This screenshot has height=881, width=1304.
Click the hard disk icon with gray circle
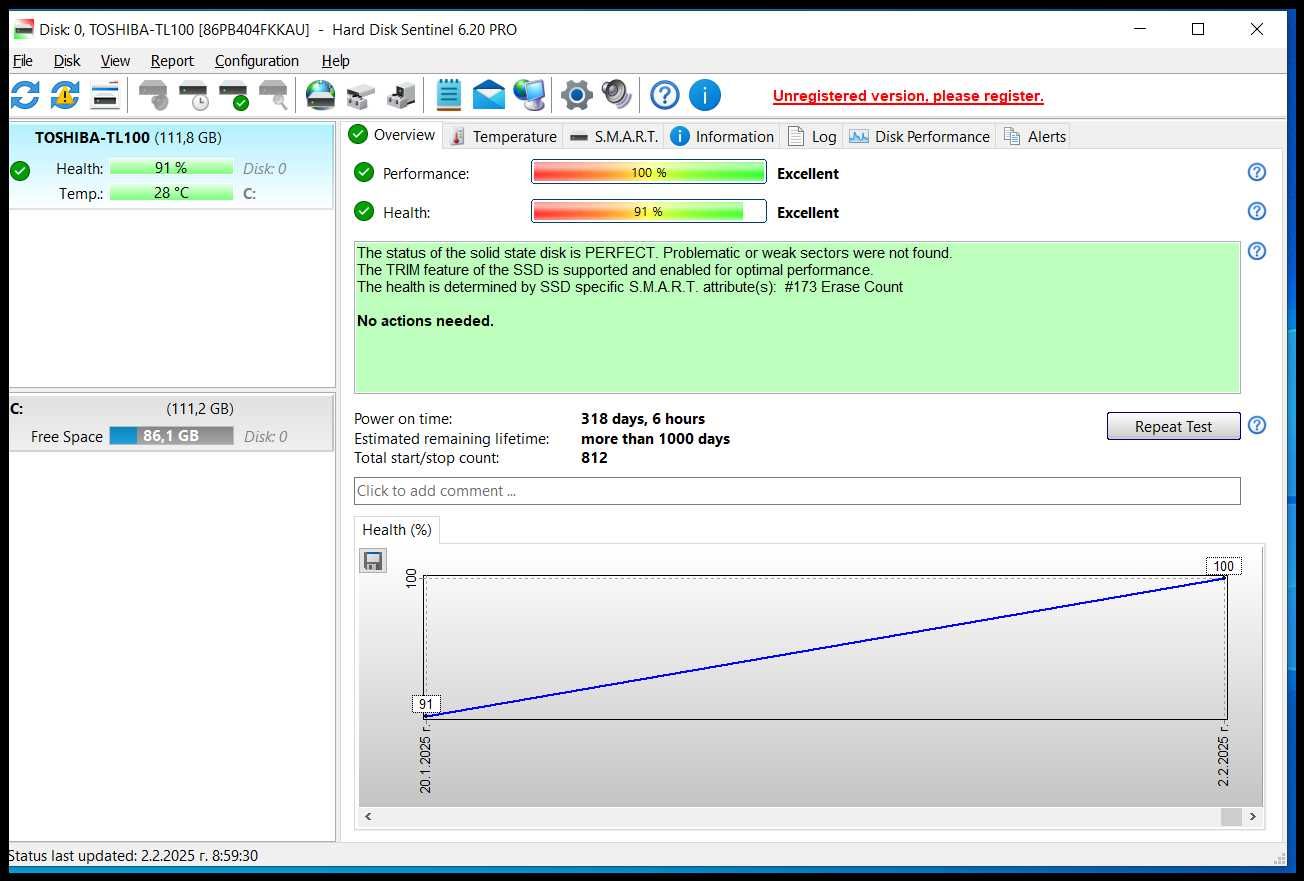(153, 96)
